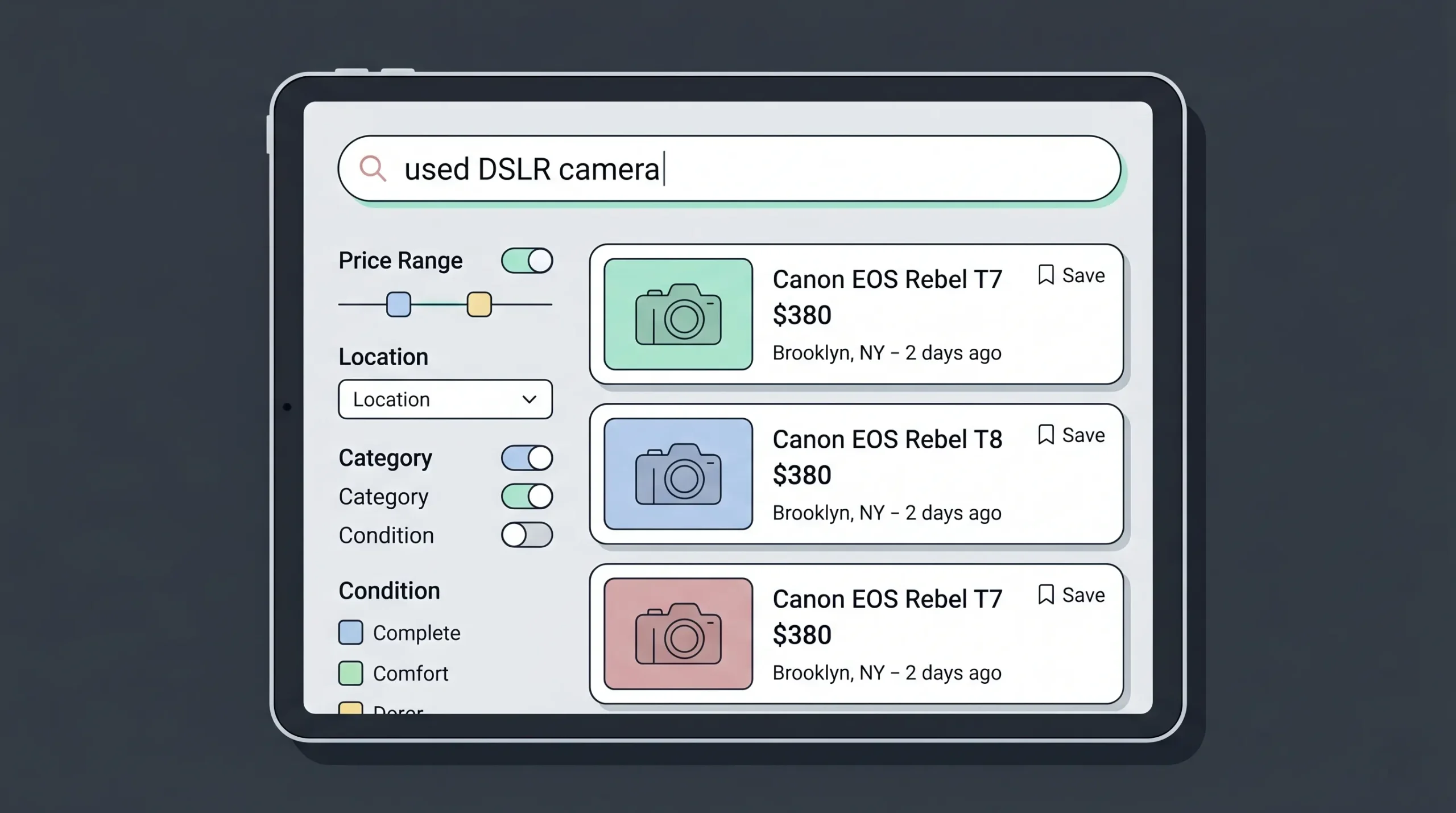Enable the Condition switch
Screen dimensions: 1456x813
527,535
